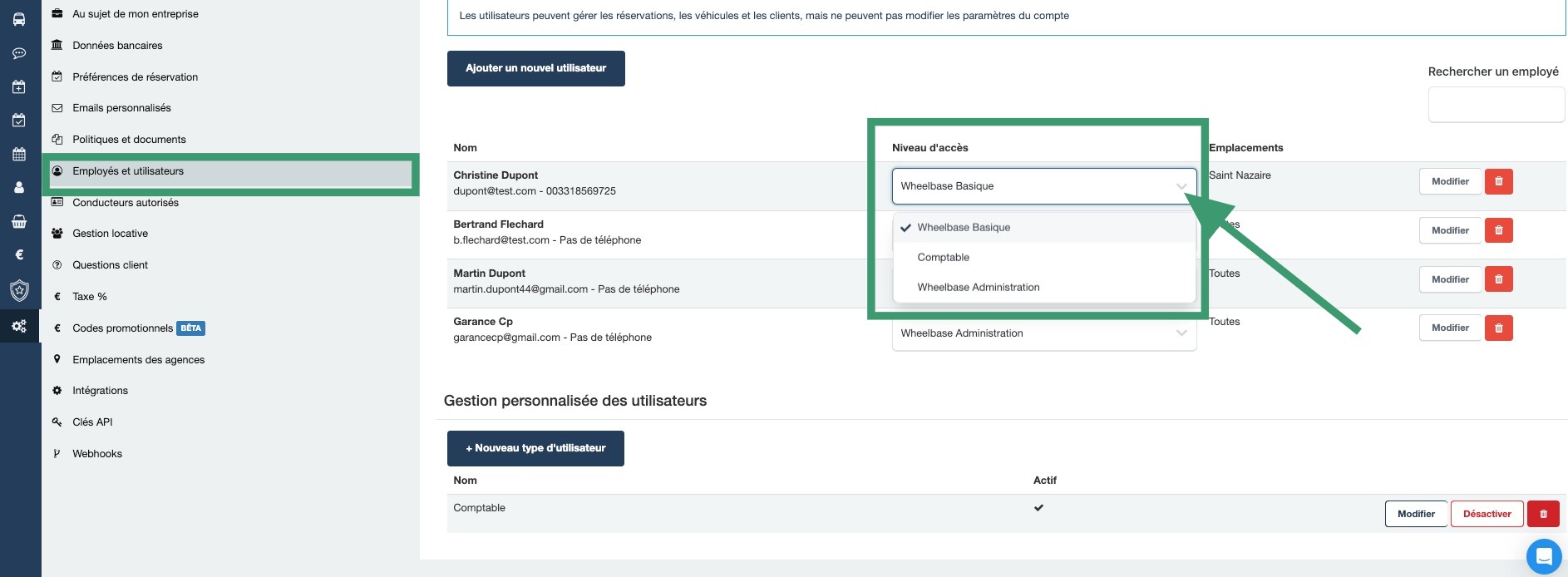Toggle Christine Dupont's access level dropdown
Viewport: 1568px width, 577px height.
point(1044,186)
